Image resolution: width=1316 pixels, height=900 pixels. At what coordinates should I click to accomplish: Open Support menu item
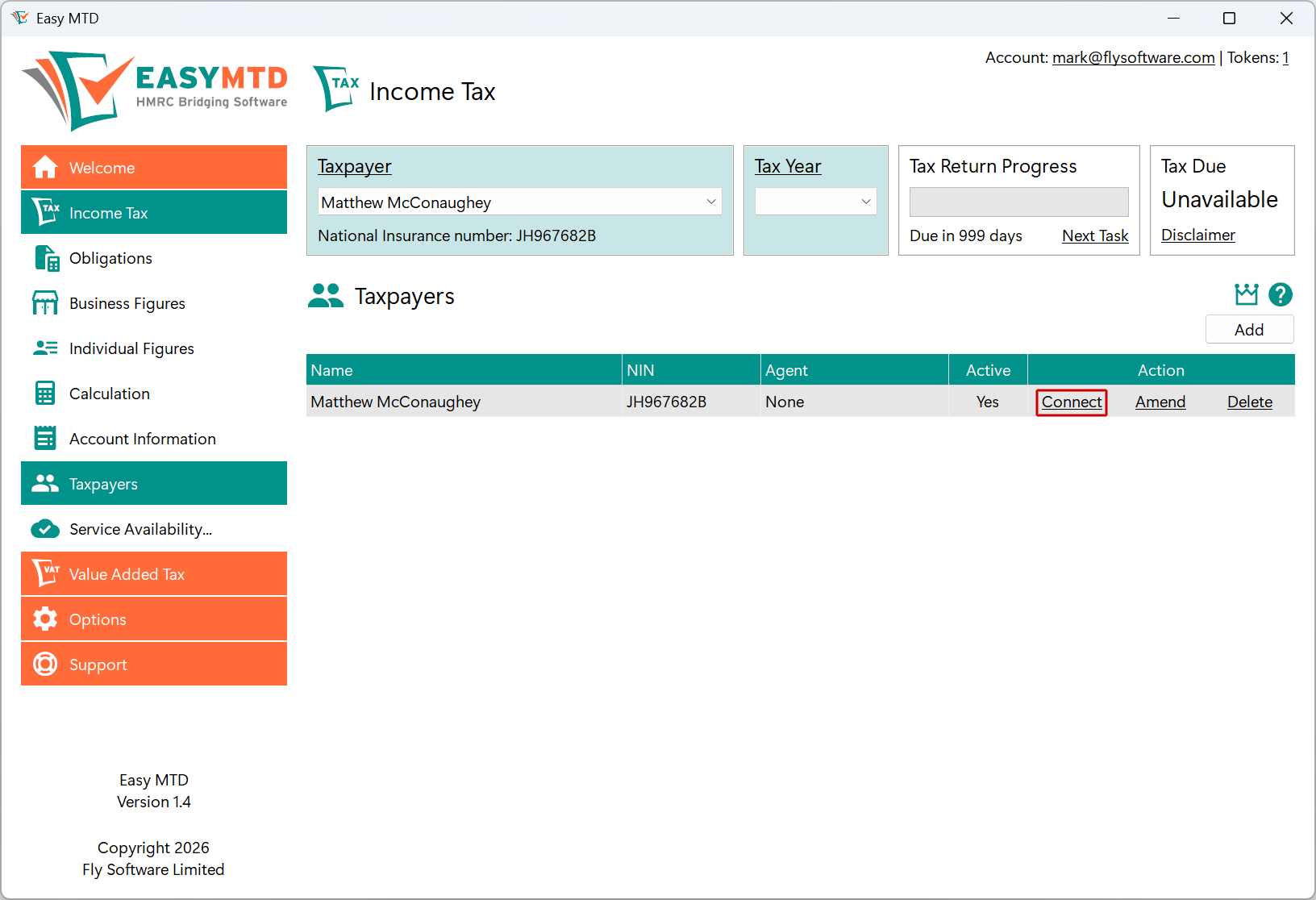click(154, 664)
